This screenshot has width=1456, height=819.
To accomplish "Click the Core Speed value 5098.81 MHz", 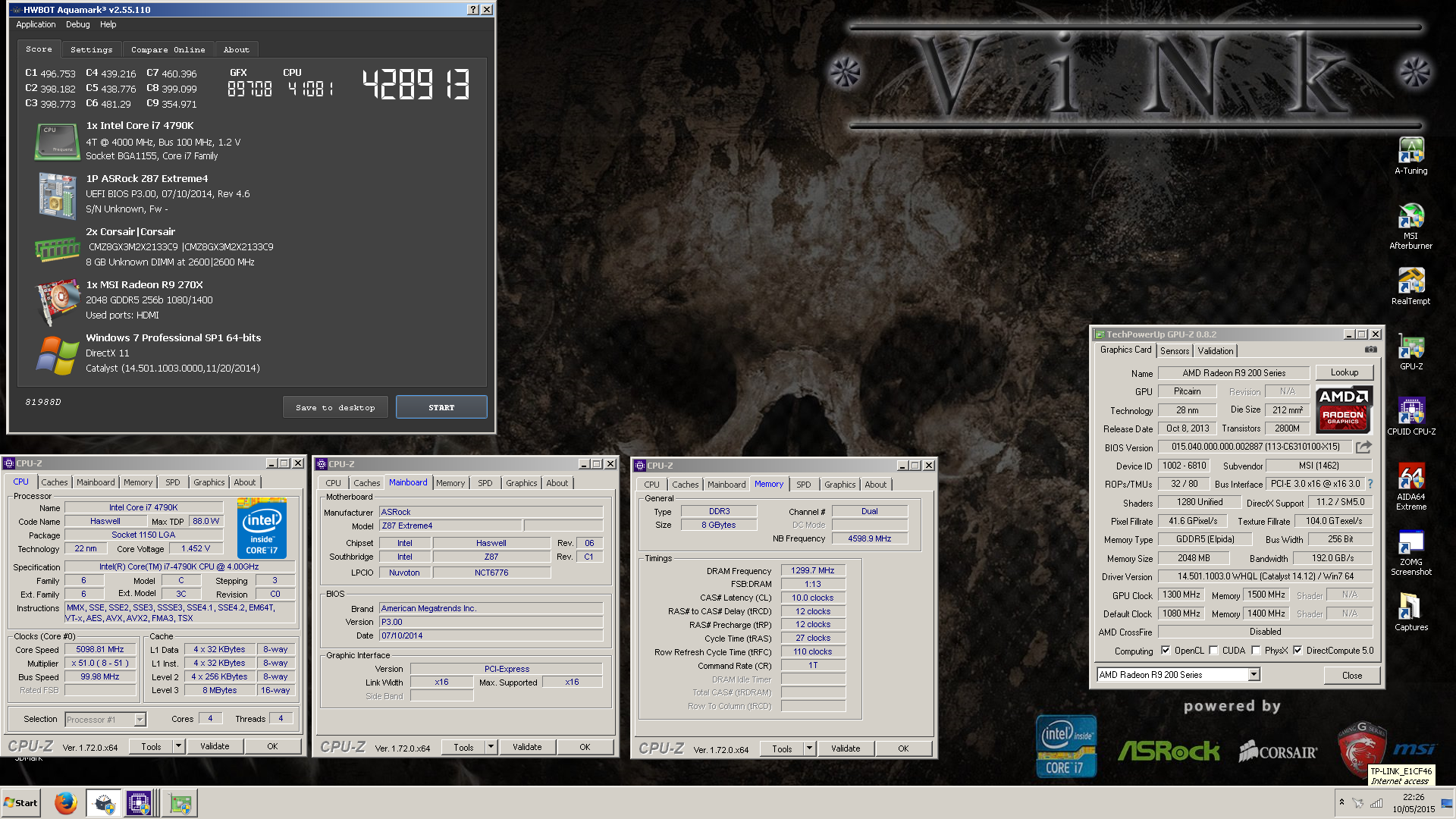I will pos(99,649).
